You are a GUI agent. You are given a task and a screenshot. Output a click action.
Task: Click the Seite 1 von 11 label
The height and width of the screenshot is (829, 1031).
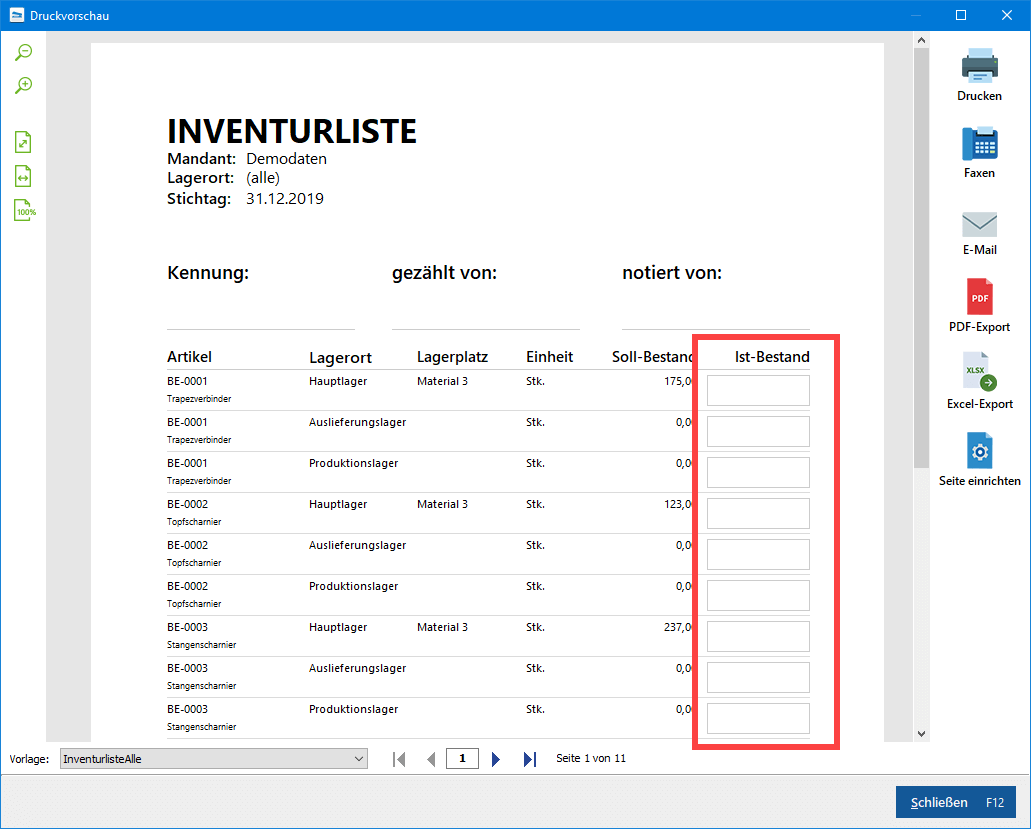coord(591,759)
